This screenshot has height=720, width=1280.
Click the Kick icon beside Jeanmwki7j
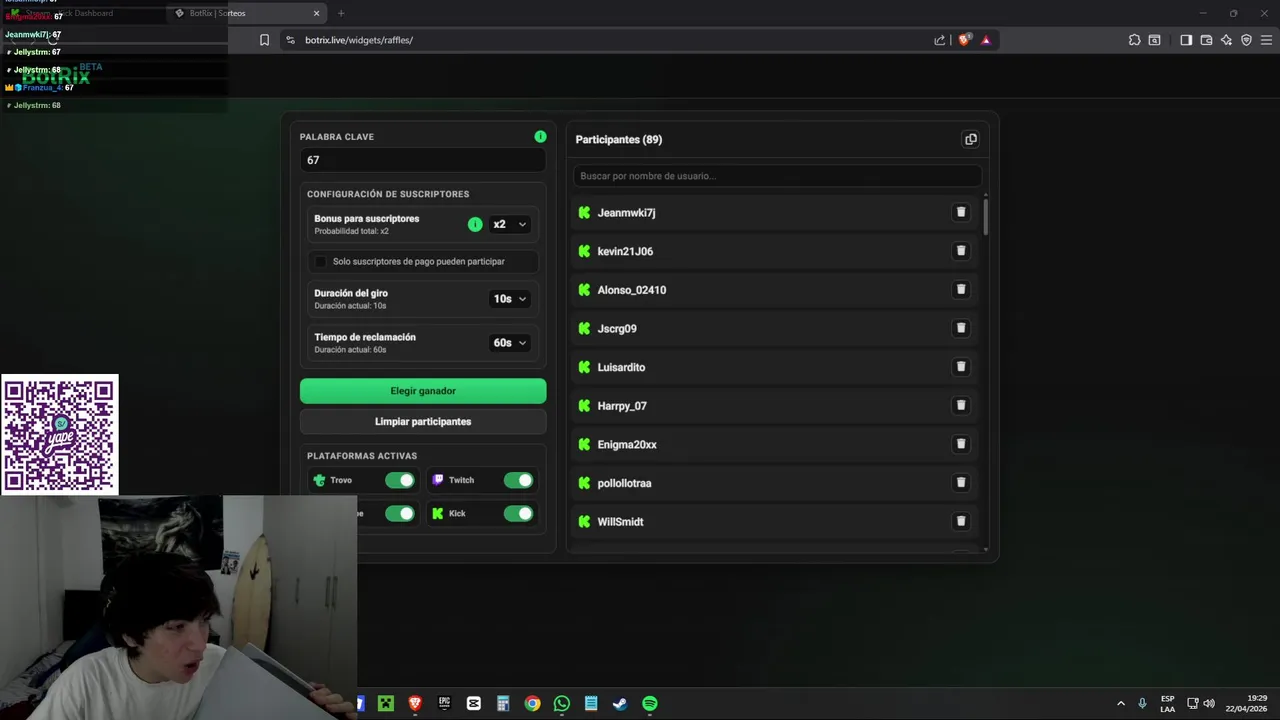pos(584,212)
